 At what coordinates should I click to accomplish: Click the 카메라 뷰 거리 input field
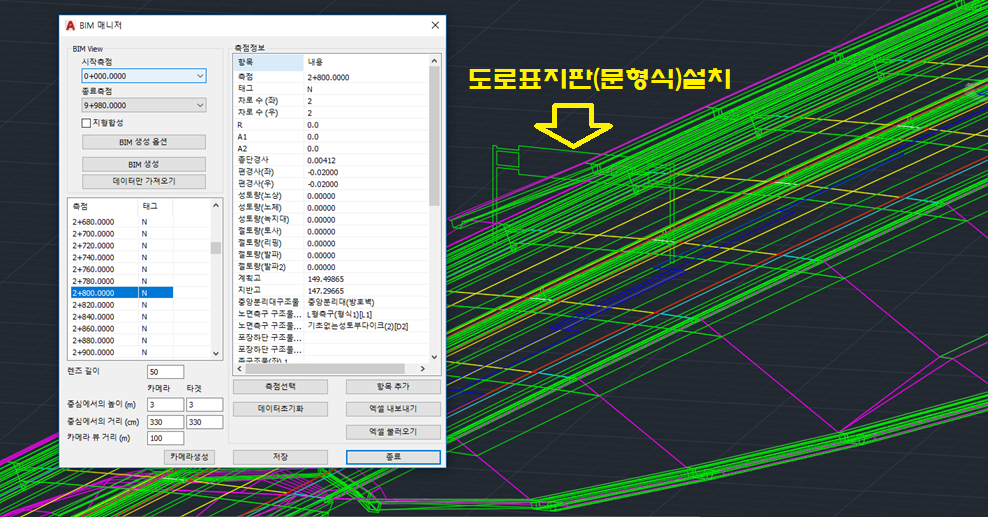click(165, 438)
